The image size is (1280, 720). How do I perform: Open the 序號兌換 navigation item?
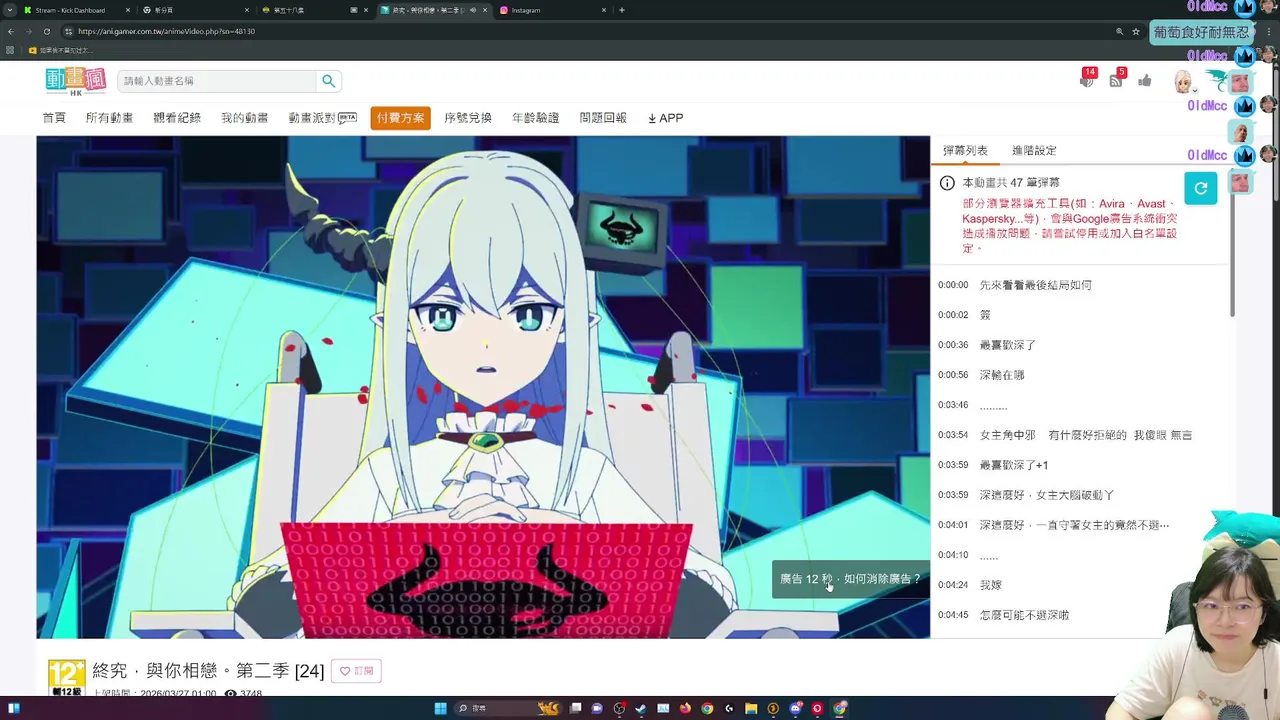(x=468, y=118)
